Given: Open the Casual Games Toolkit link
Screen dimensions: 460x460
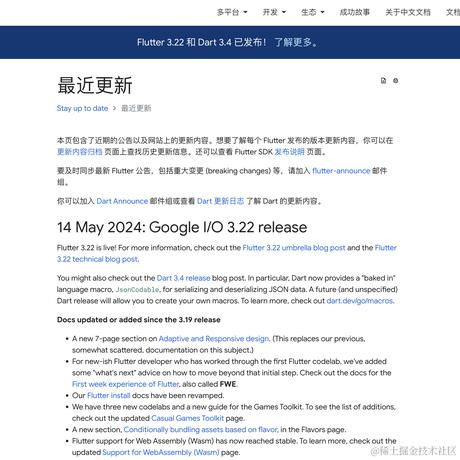Looking at the screenshot, I should click(188, 418).
